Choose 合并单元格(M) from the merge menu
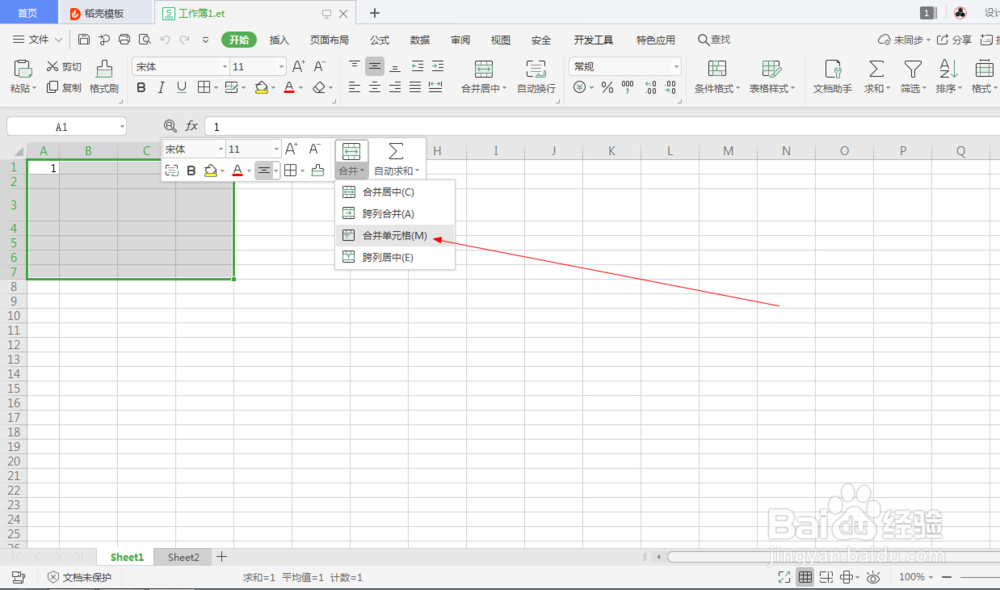Screen dimensions: 1000x590 (x=395, y=235)
